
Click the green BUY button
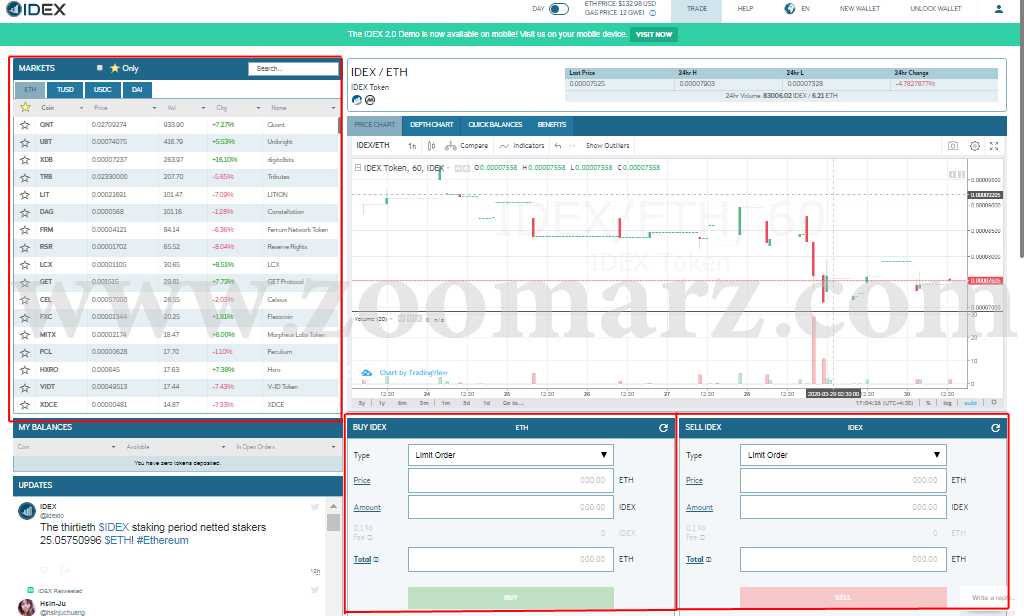pos(511,598)
